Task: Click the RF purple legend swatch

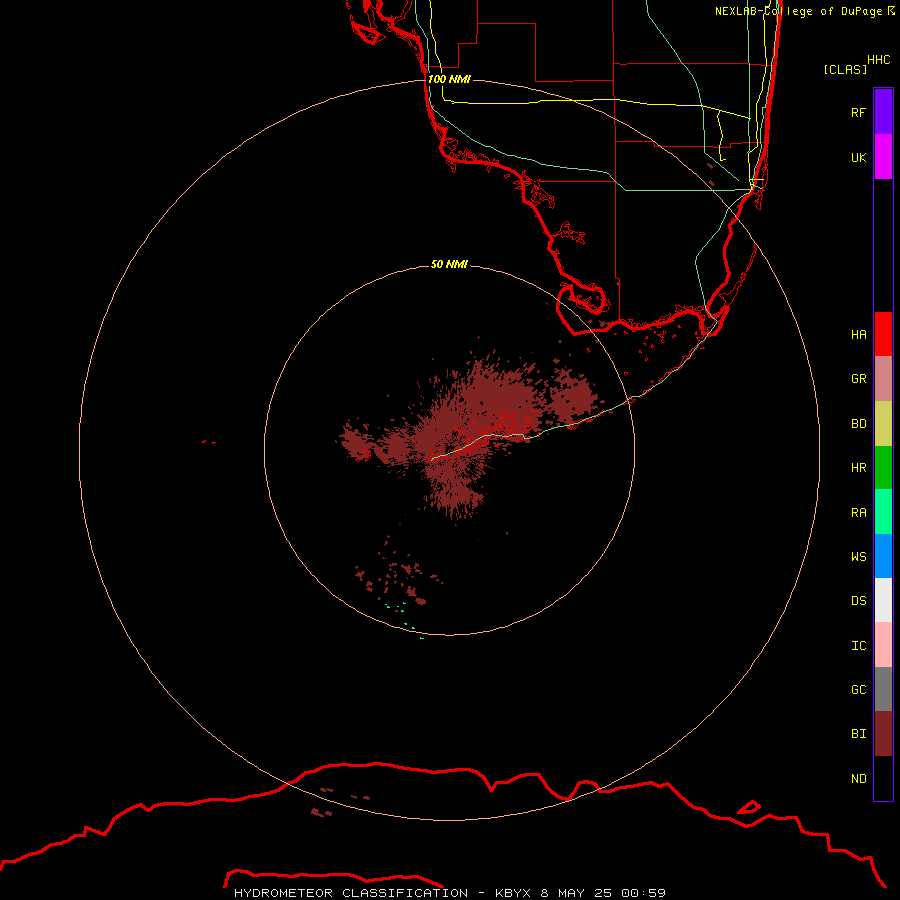Action: pos(883,112)
